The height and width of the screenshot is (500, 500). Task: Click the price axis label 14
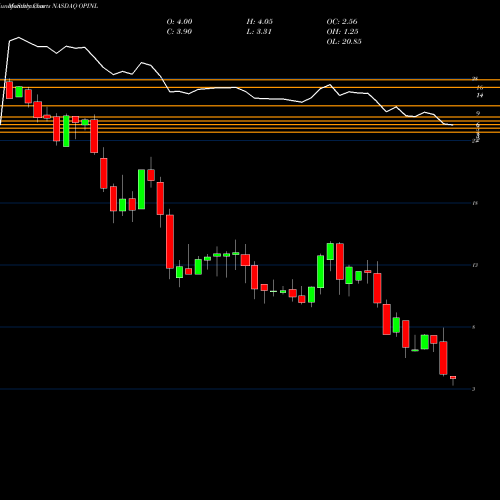(480, 96)
